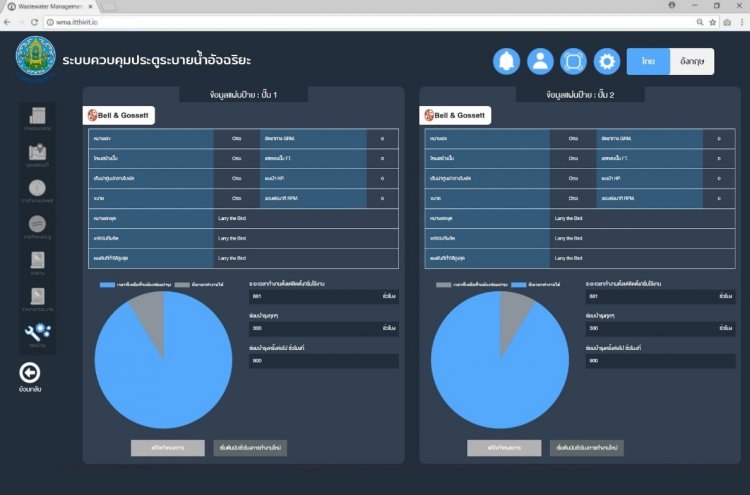Select the wrench-and-gears maintenance sidebar icon
Screen dimensions: 750x495
pos(37,332)
